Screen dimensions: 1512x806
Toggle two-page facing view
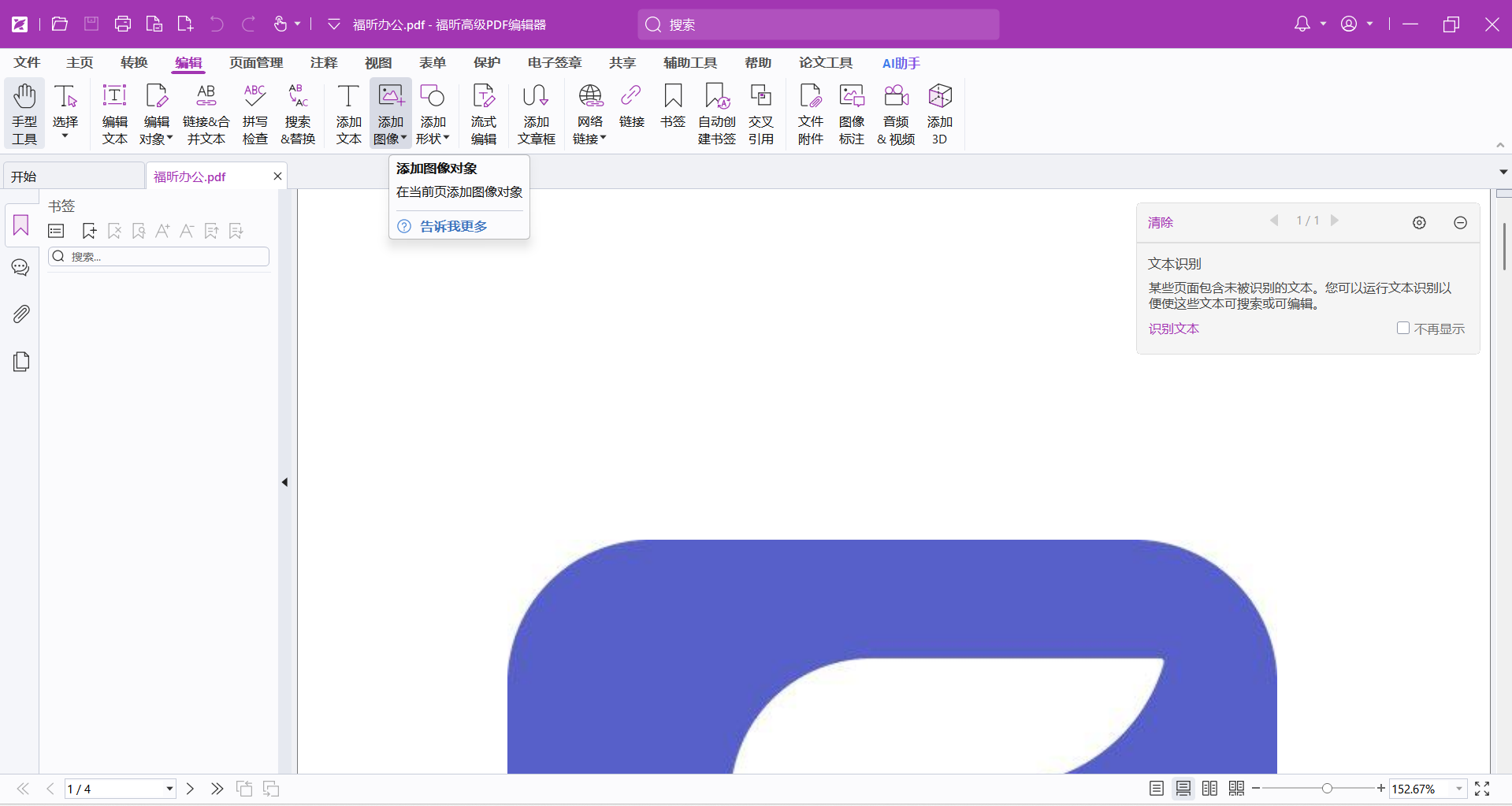click(x=1210, y=789)
